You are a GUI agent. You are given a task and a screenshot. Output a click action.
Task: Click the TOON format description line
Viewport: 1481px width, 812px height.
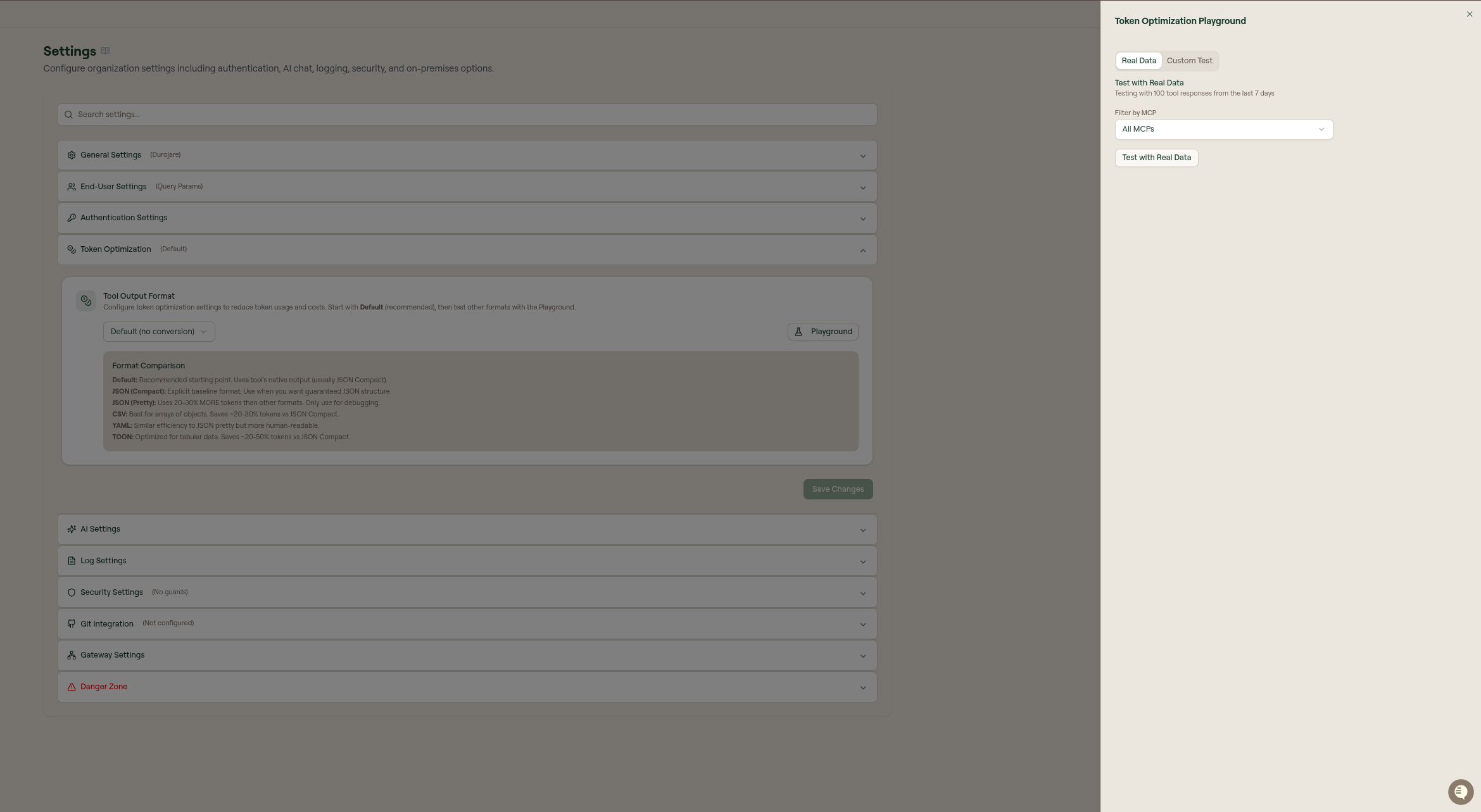(231, 437)
